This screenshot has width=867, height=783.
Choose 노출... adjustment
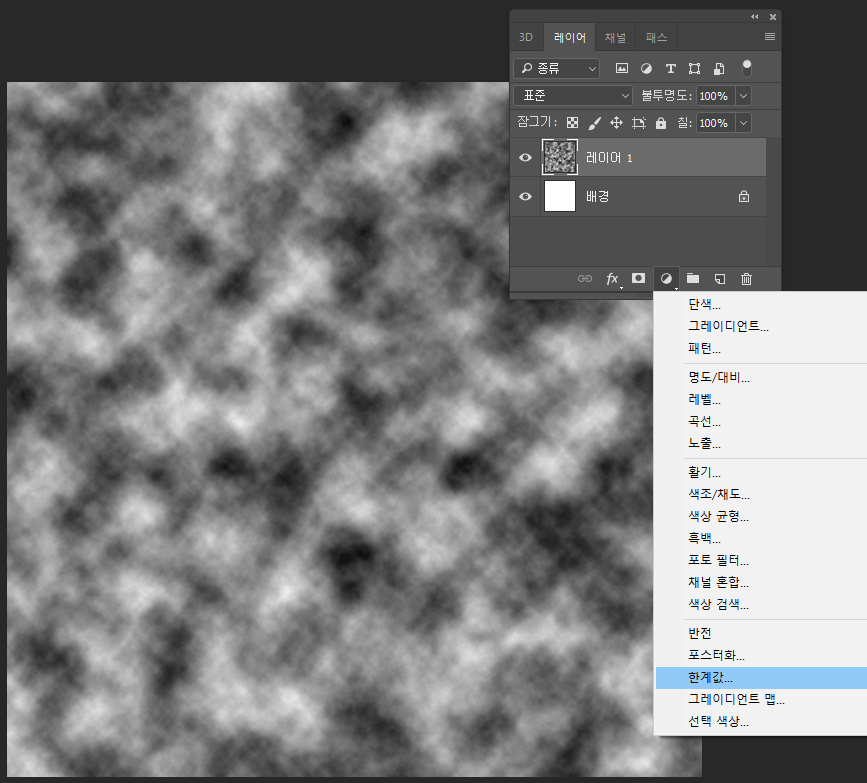click(x=760, y=443)
